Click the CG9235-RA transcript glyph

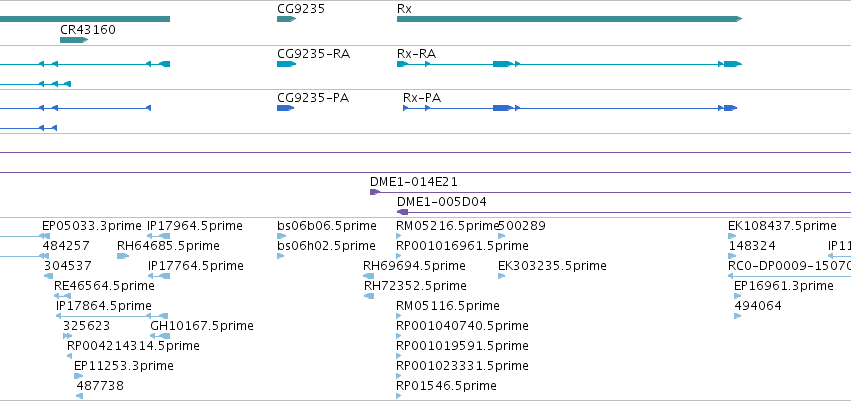287,64
